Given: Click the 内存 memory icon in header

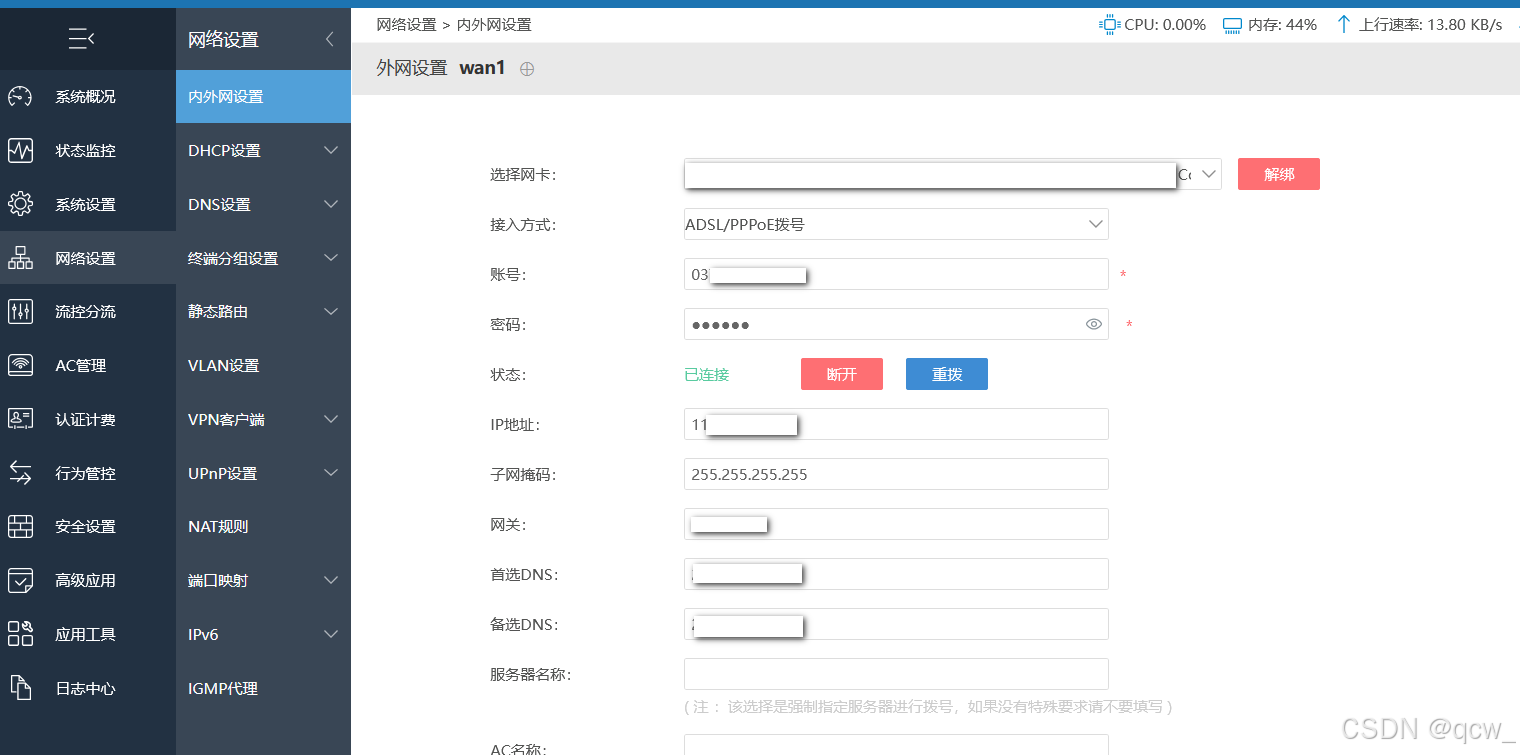Looking at the screenshot, I should click(x=1232, y=25).
